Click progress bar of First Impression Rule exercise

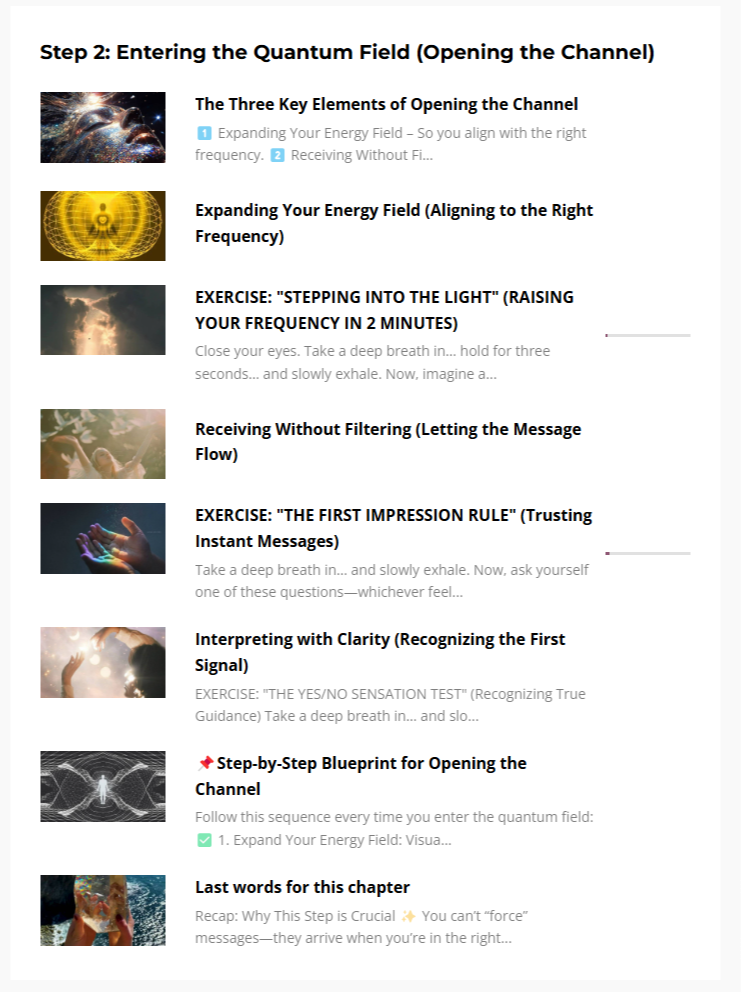647,554
